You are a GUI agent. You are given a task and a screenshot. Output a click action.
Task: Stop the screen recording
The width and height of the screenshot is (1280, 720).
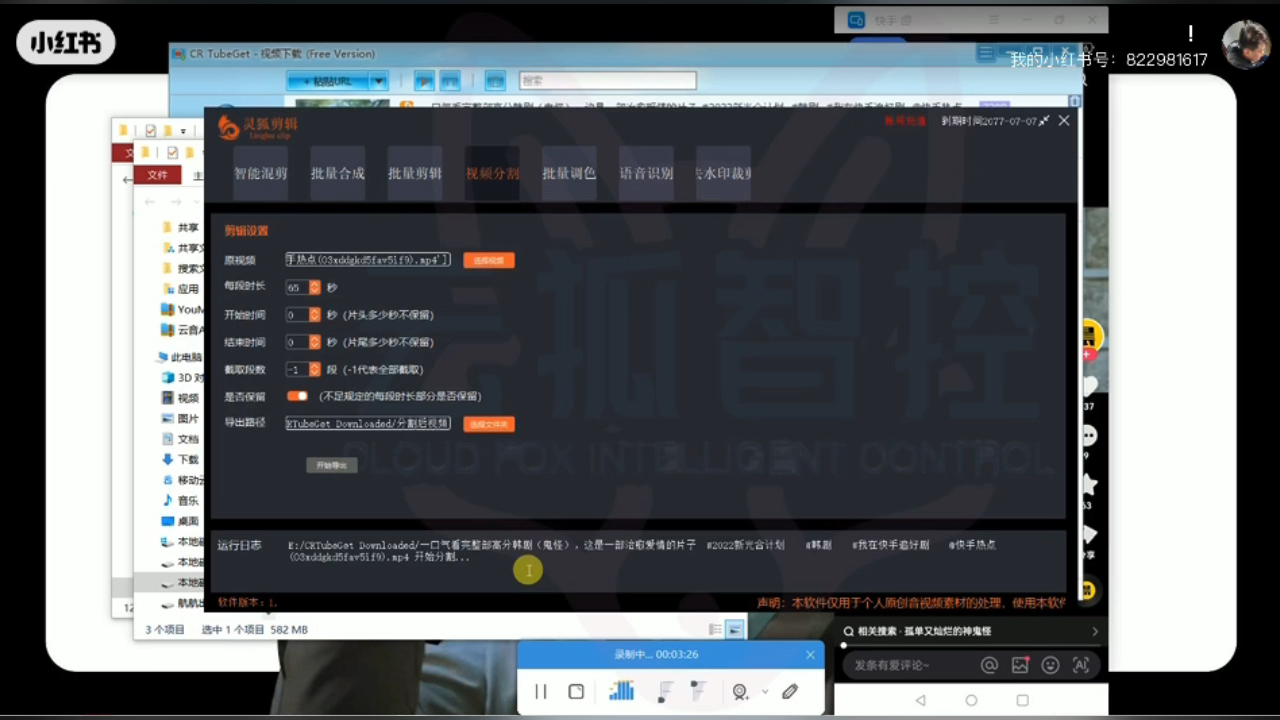[576, 691]
